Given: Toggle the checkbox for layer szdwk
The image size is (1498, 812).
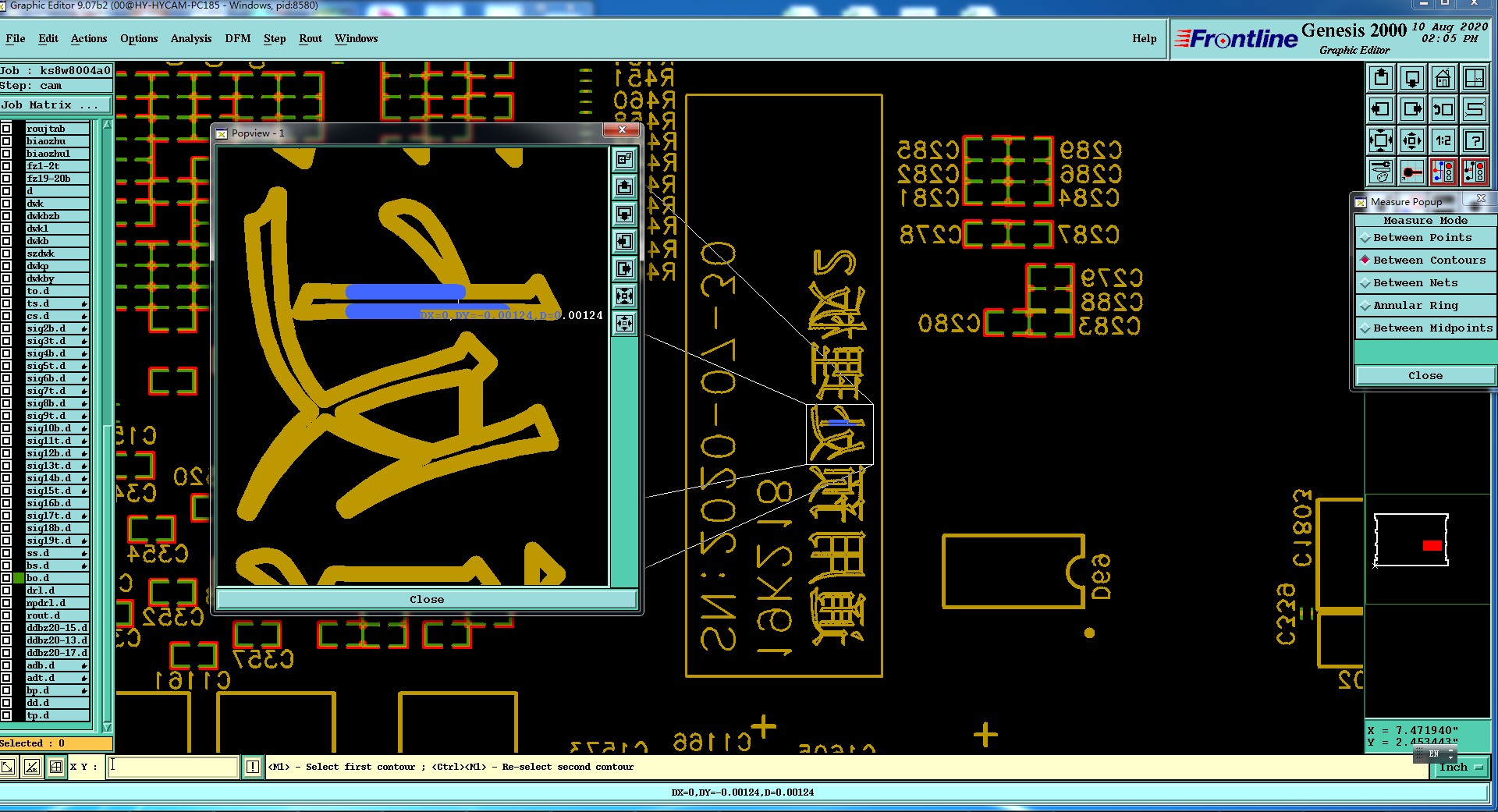Looking at the screenshot, I should 6,254.
